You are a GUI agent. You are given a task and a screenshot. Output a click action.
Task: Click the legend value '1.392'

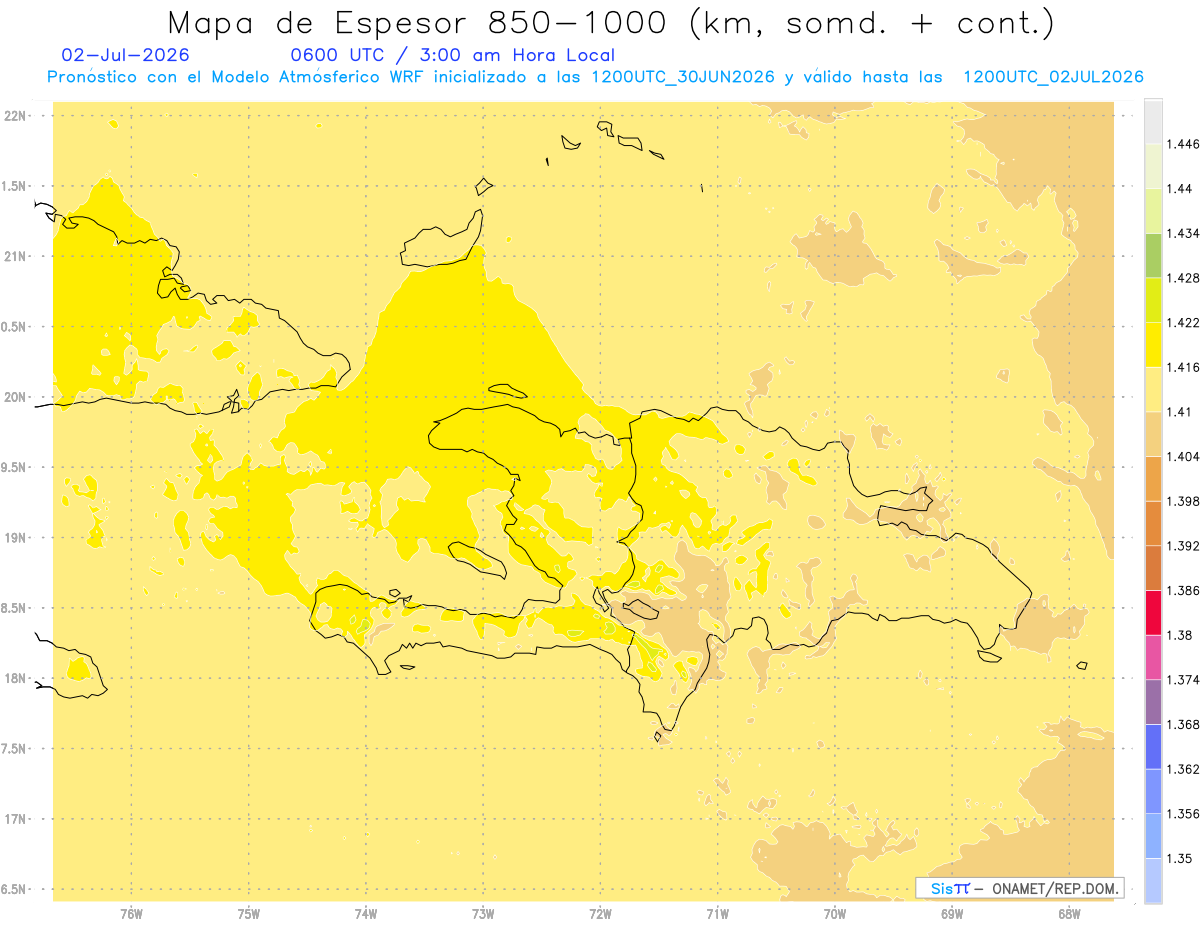point(1184,546)
